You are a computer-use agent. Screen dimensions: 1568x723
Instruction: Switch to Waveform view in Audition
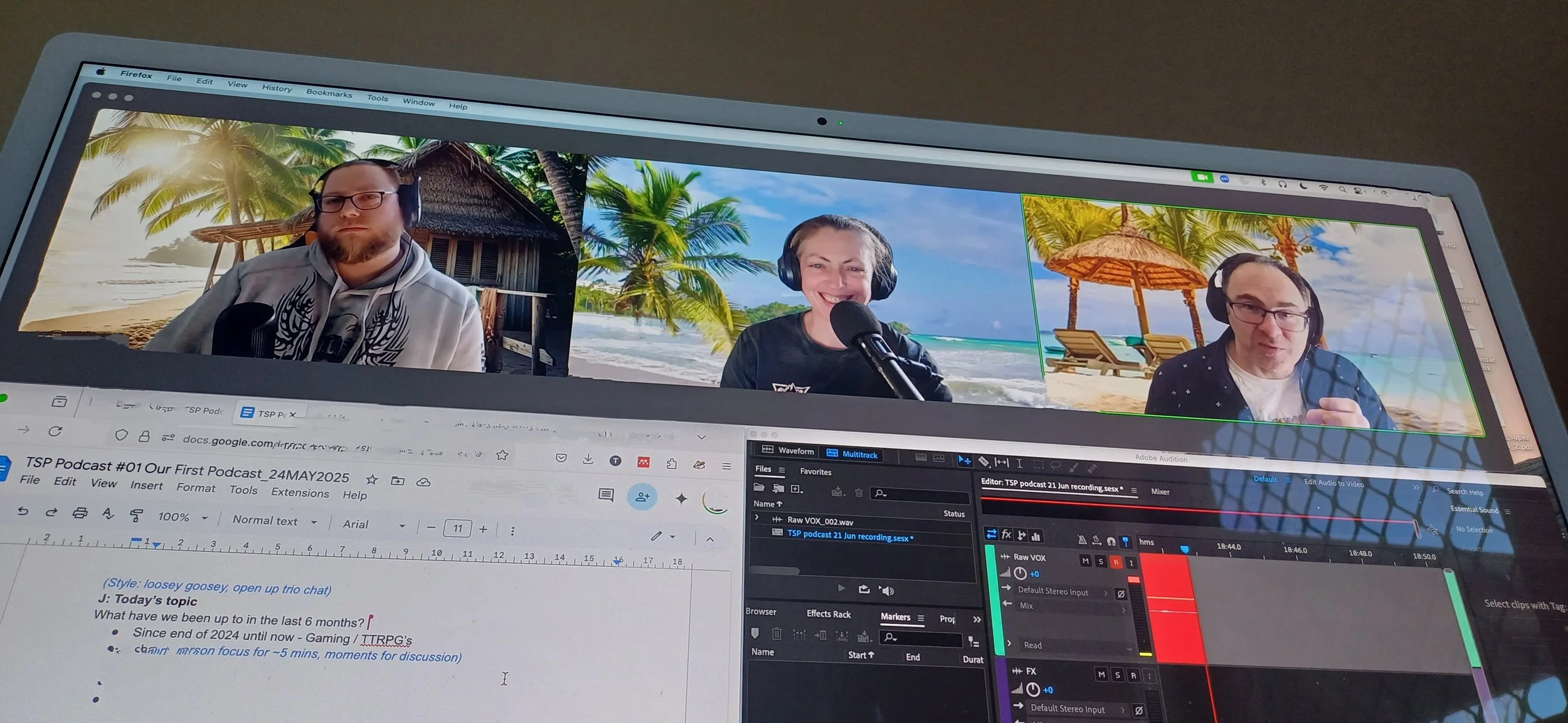788,451
